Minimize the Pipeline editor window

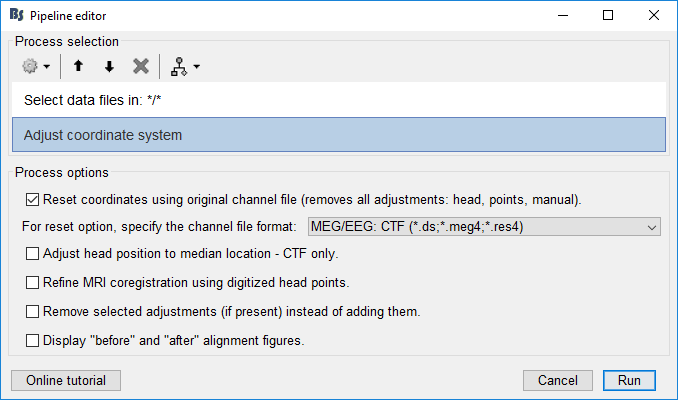point(562,16)
